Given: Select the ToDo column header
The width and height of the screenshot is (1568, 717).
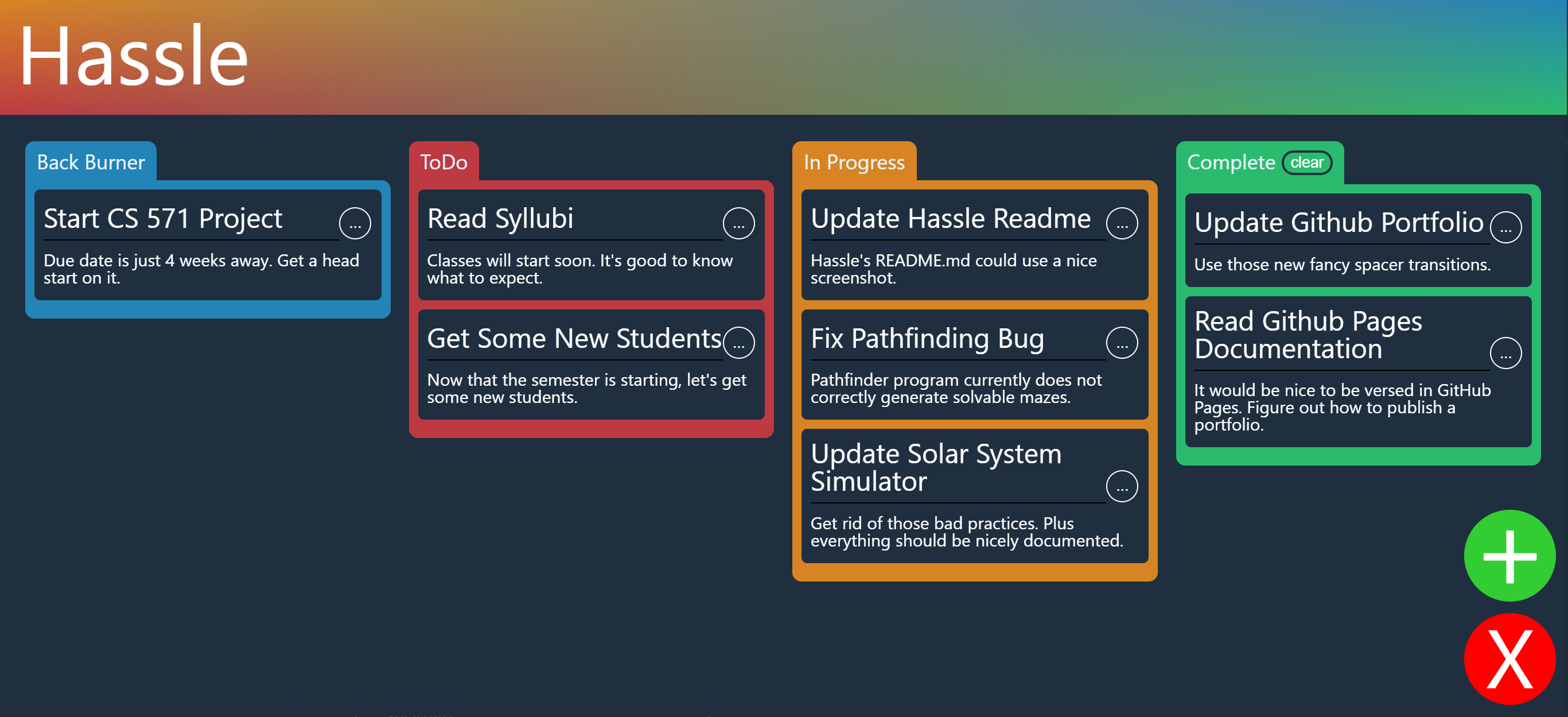Looking at the screenshot, I should point(444,162).
